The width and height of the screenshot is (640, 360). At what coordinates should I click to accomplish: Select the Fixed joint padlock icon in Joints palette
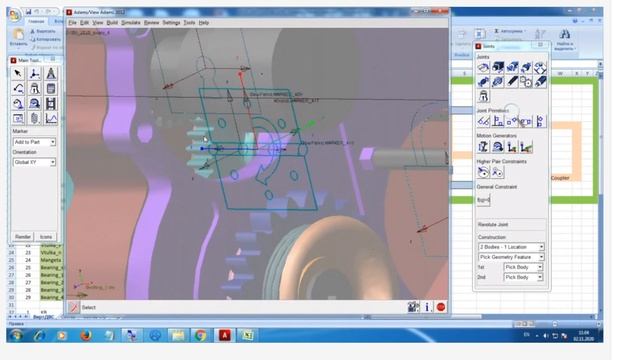[x=484, y=96]
